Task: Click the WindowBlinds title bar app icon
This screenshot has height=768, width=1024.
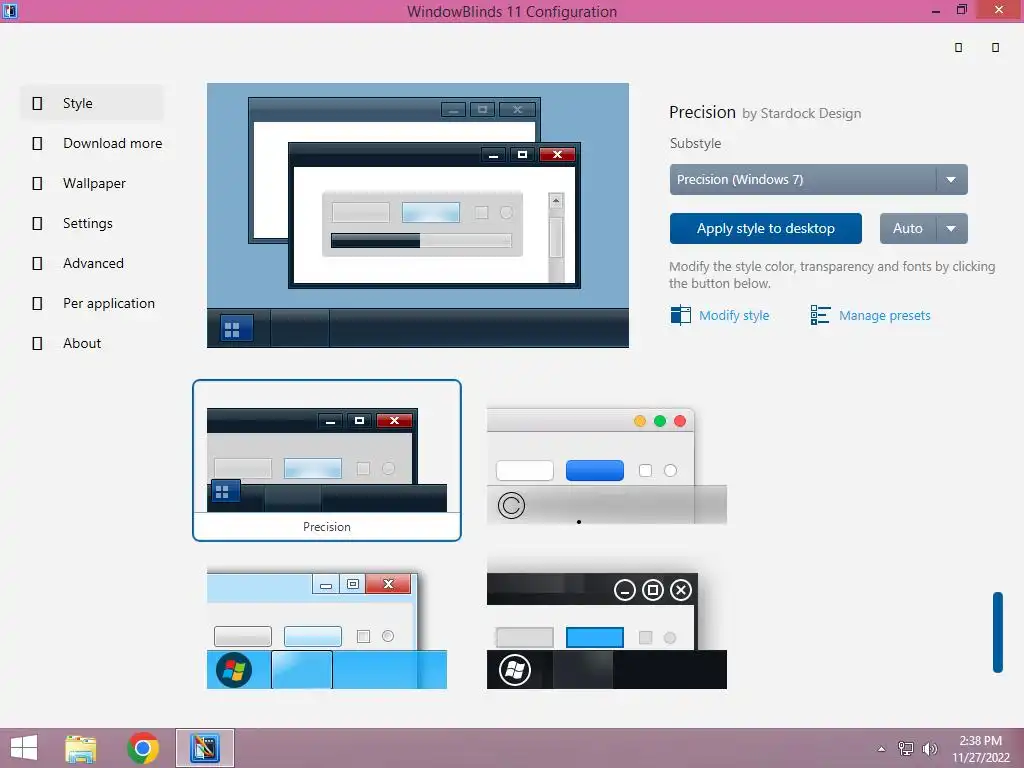Action: click(x=10, y=11)
